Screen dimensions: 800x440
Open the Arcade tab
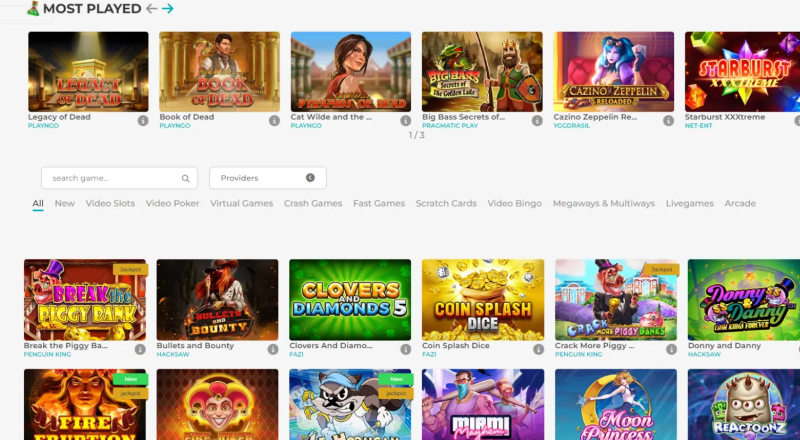740,203
